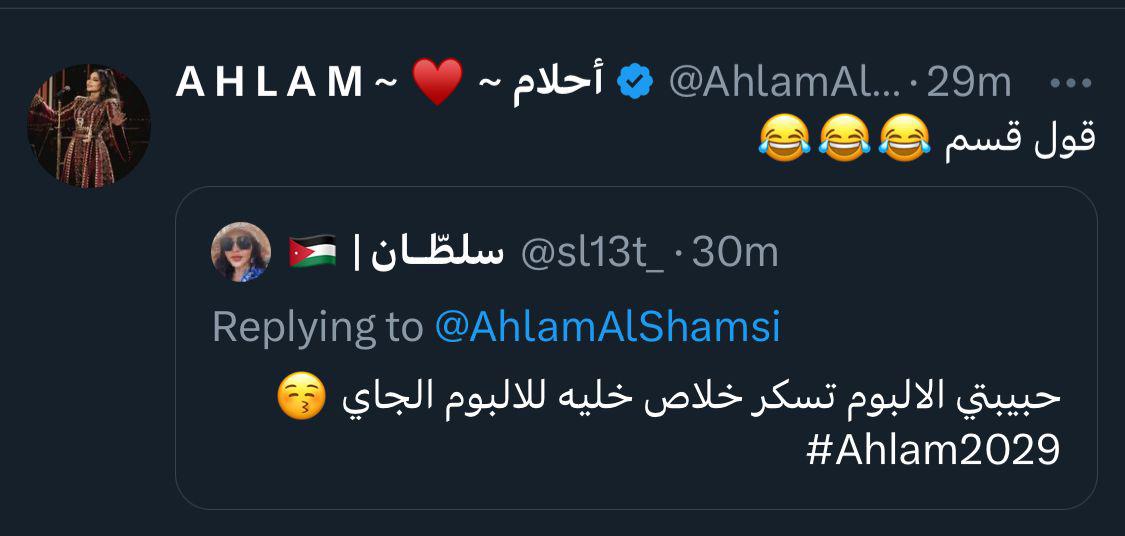Click the leftmost laughing-crying emoji
This screenshot has width=1125, height=536.
pyautogui.click(x=784, y=138)
